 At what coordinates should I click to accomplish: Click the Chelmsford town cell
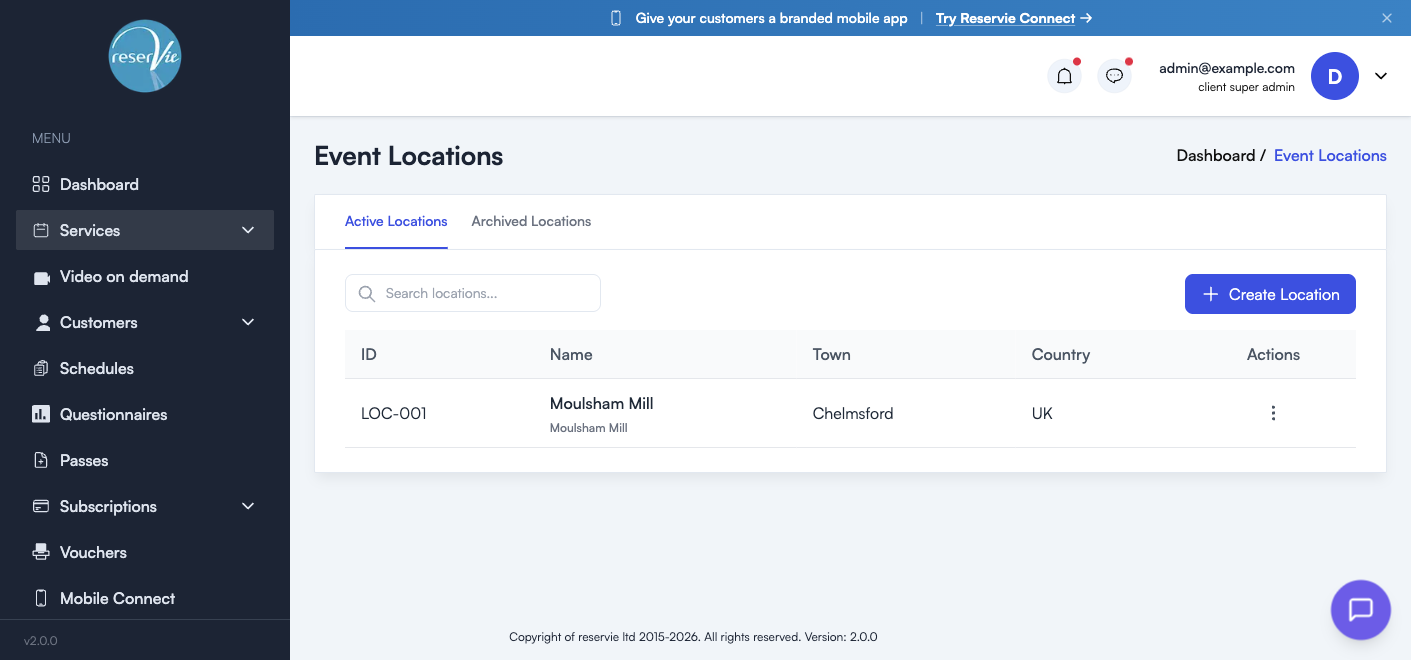853,413
